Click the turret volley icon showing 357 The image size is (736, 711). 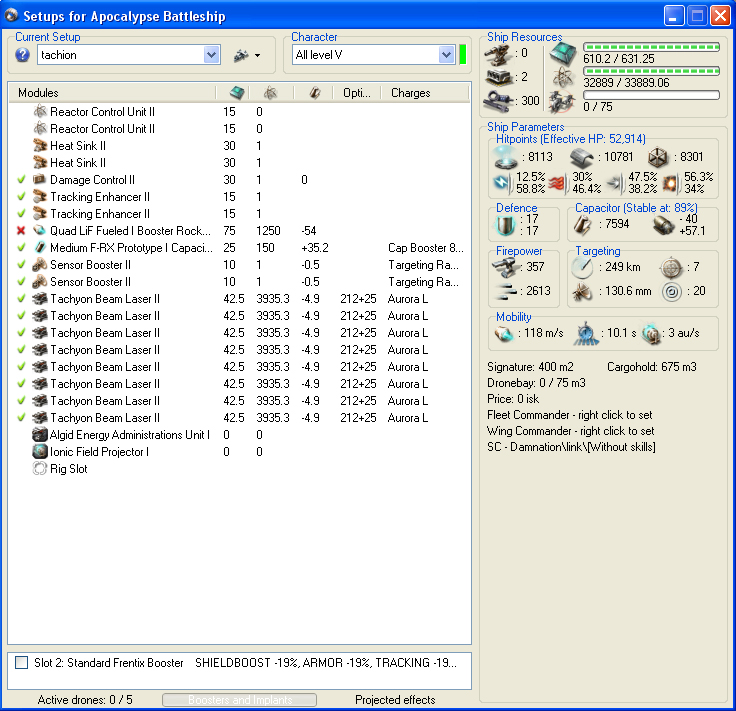coord(505,267)
